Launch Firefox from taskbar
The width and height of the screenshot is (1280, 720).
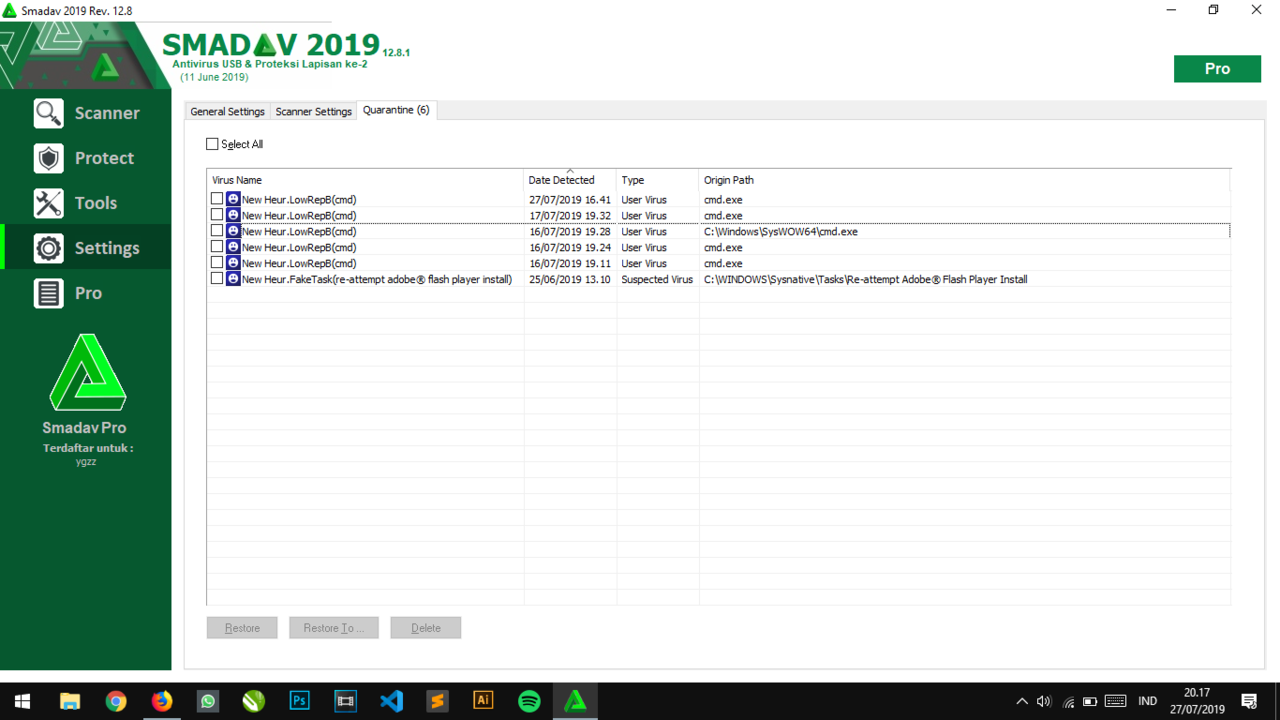[162, 701]
